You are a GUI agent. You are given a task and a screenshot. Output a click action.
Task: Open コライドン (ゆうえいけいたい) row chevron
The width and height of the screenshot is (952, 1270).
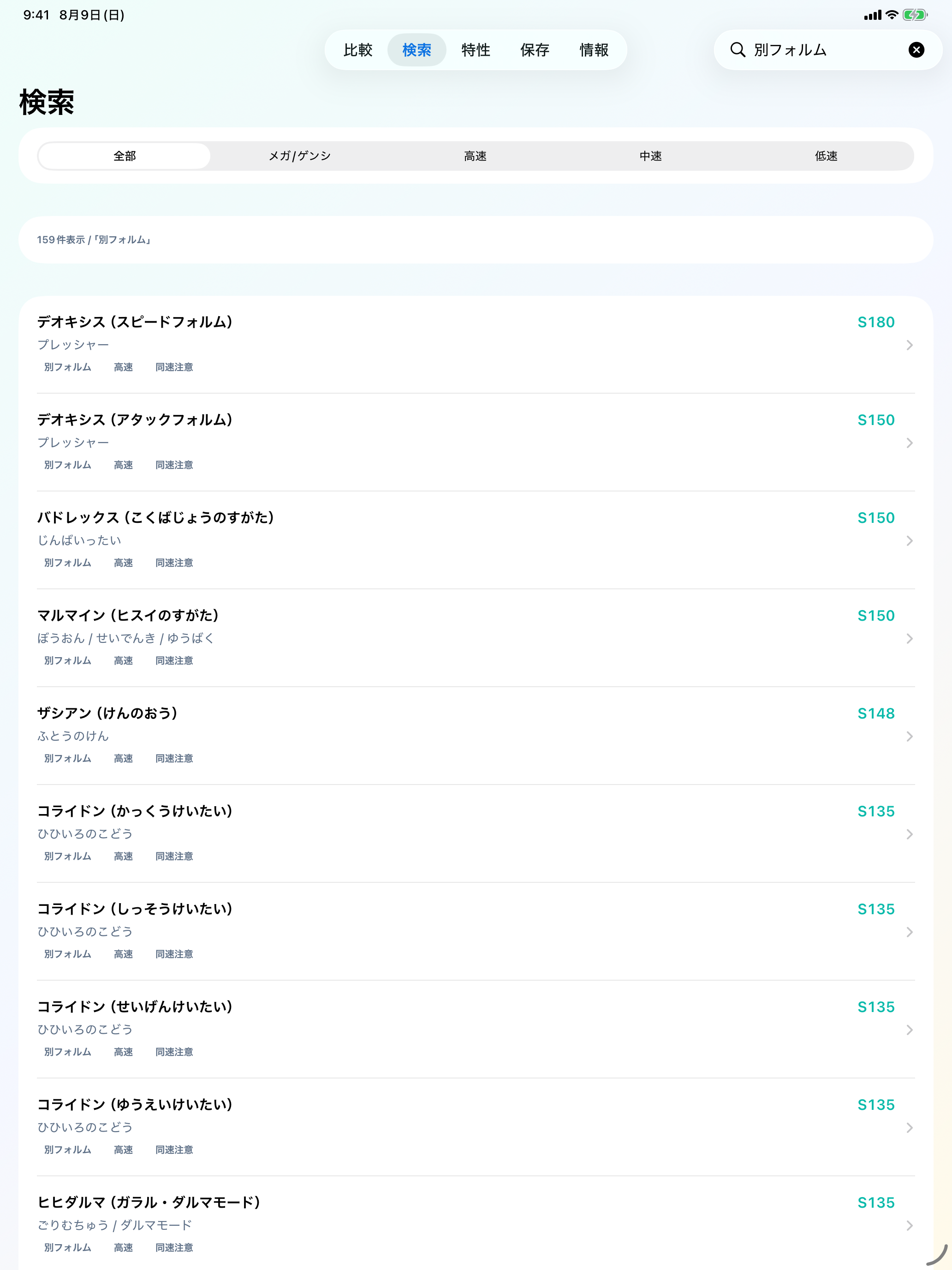pyautogui.click(x=910, y=1127)
